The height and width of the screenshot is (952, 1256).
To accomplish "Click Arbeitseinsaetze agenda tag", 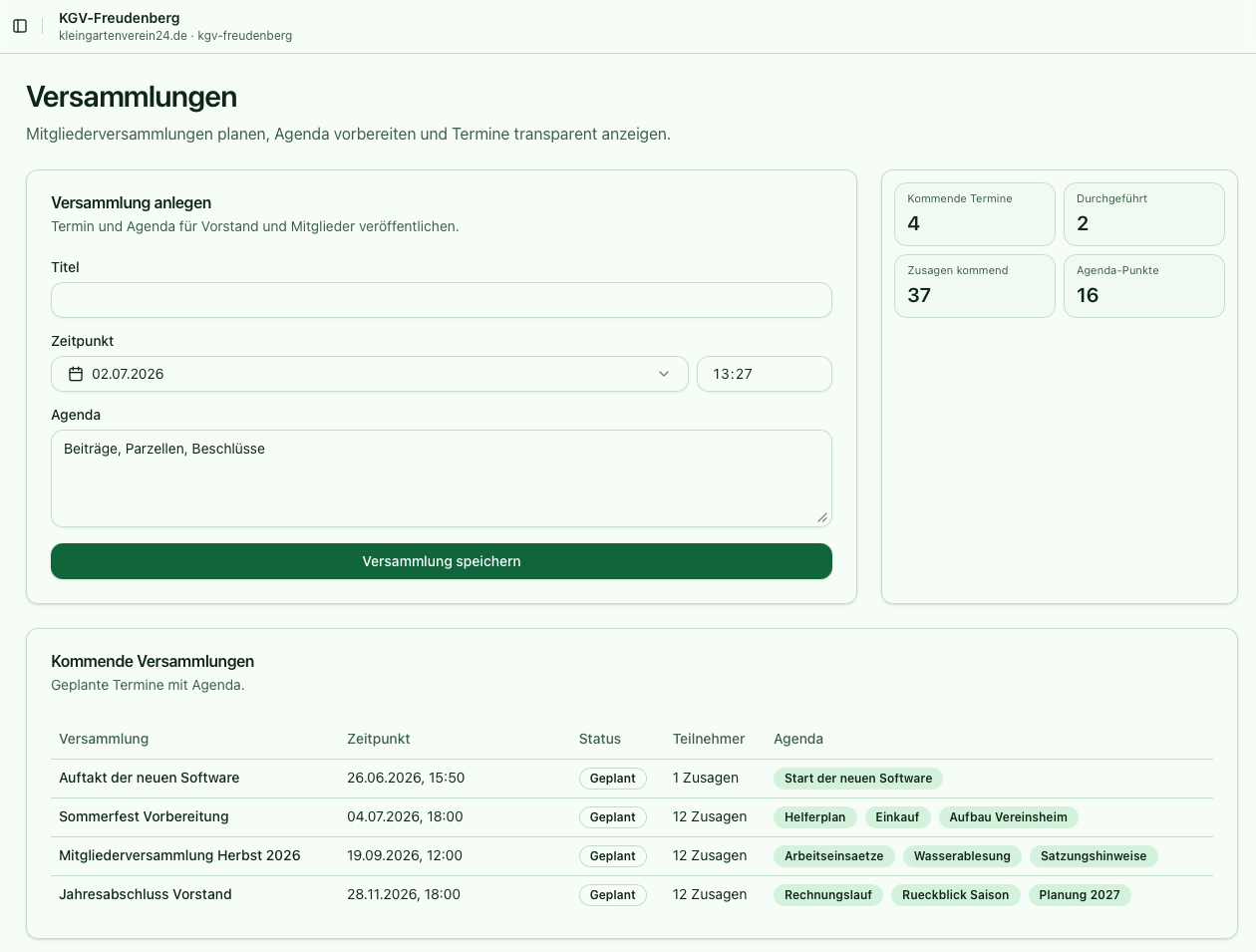I will [834, 856].
